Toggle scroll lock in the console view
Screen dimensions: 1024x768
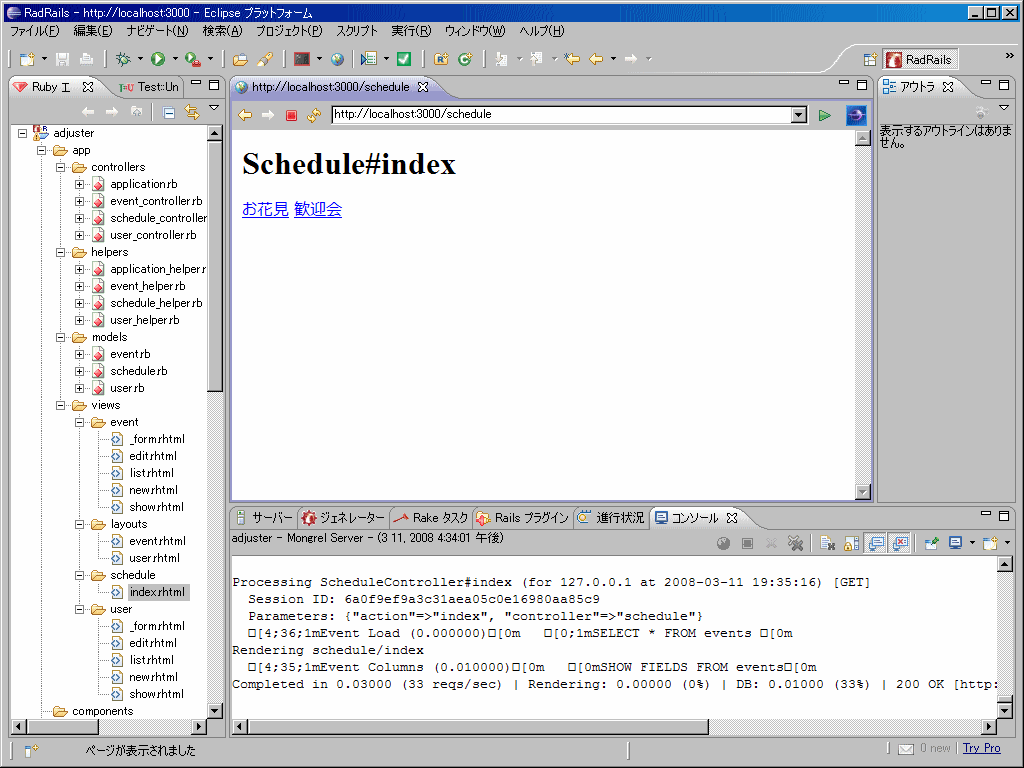click(x=849, y=542)
